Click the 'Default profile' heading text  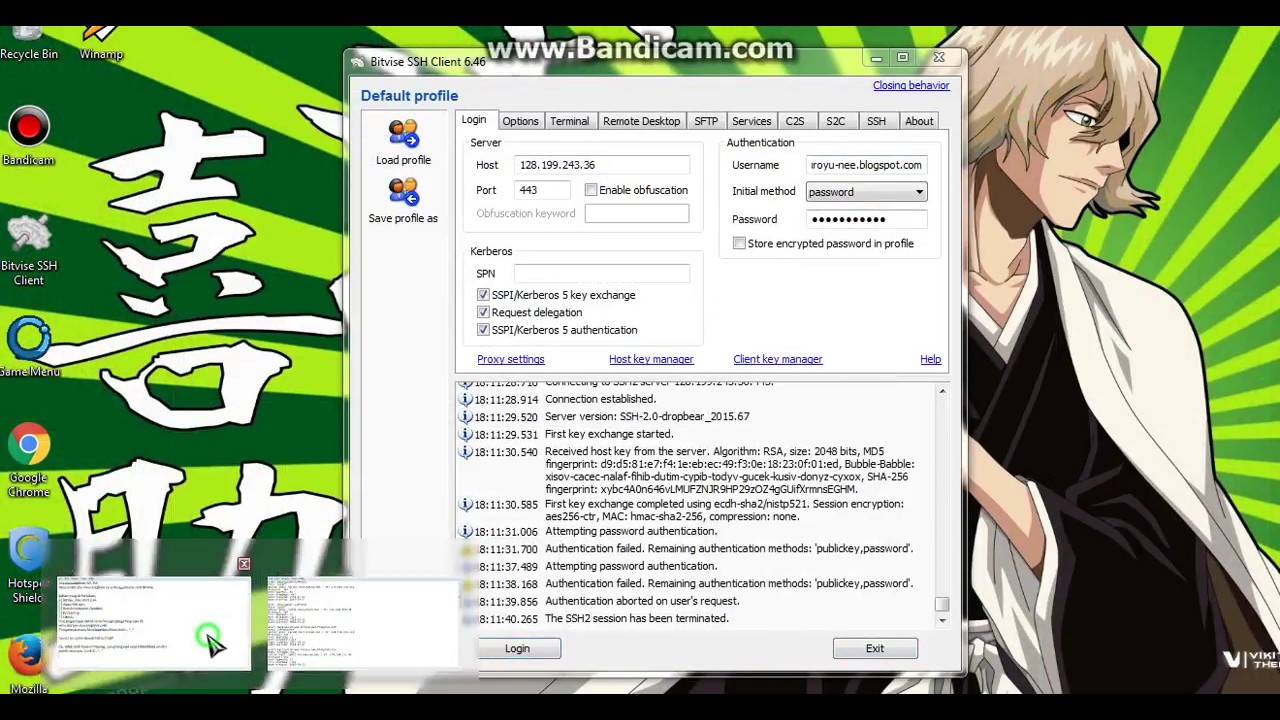coord(409,96)
